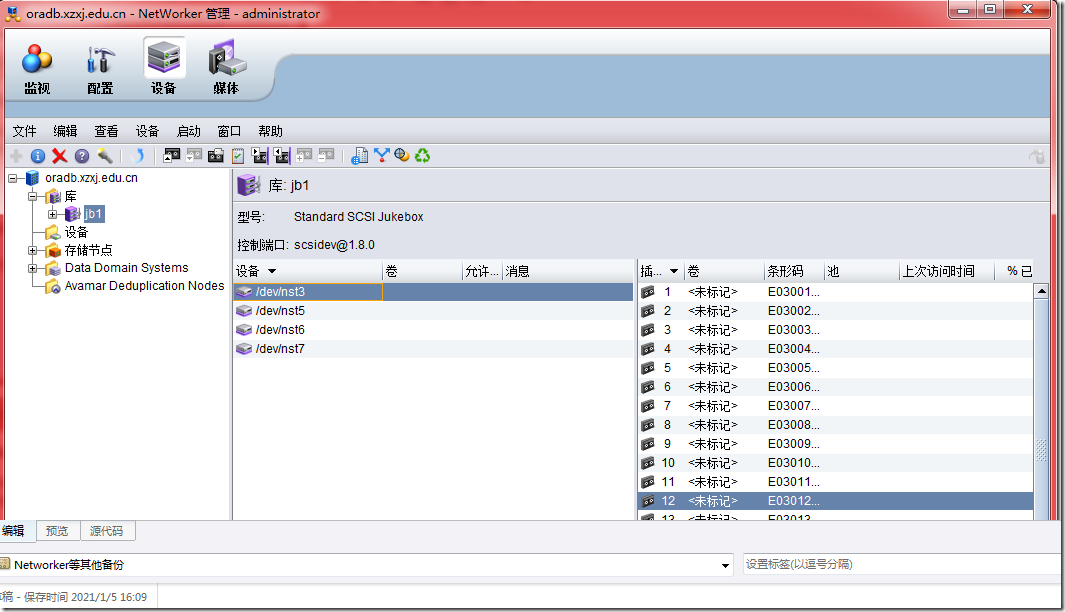Sort by the 插... slot column arrow
This screenshot has width=1065, height=612.
click(674, 271)
